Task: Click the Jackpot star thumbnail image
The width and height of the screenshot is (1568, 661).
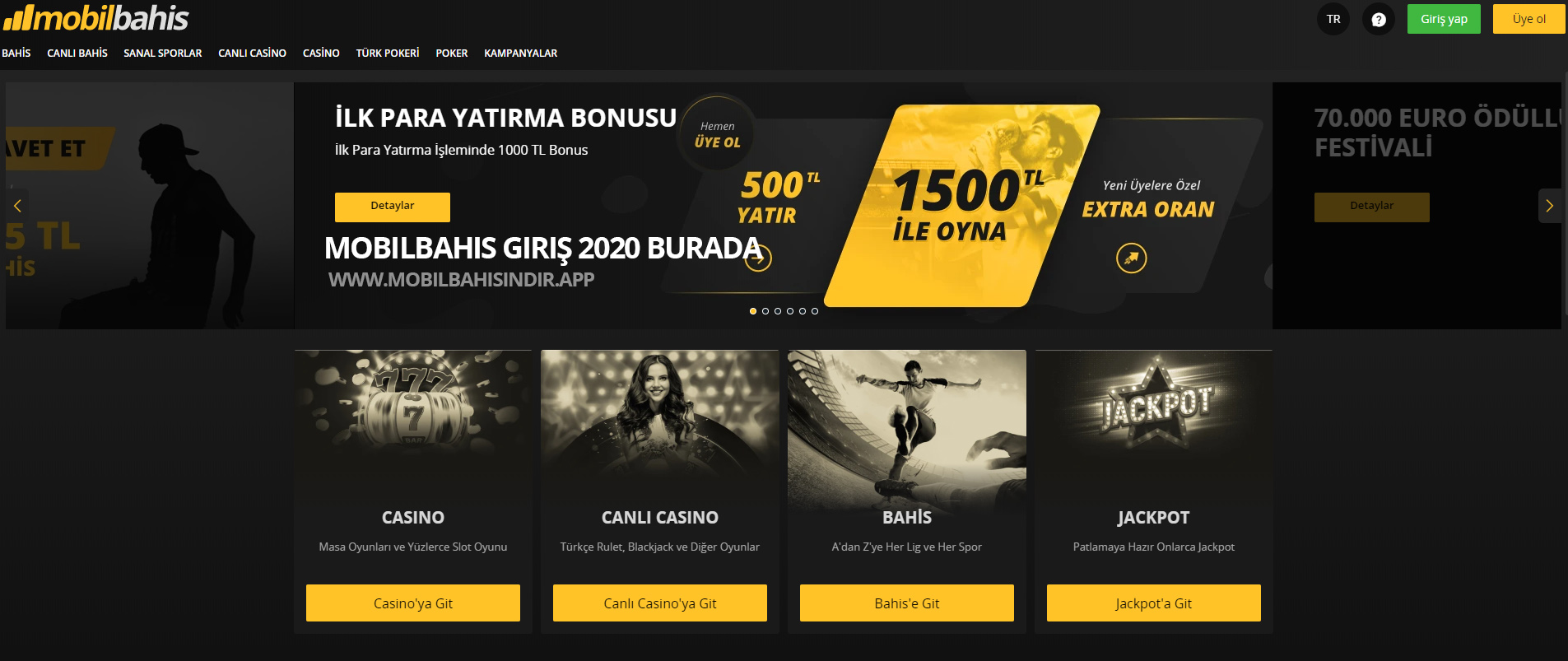Action: (x=1154, y=407)
